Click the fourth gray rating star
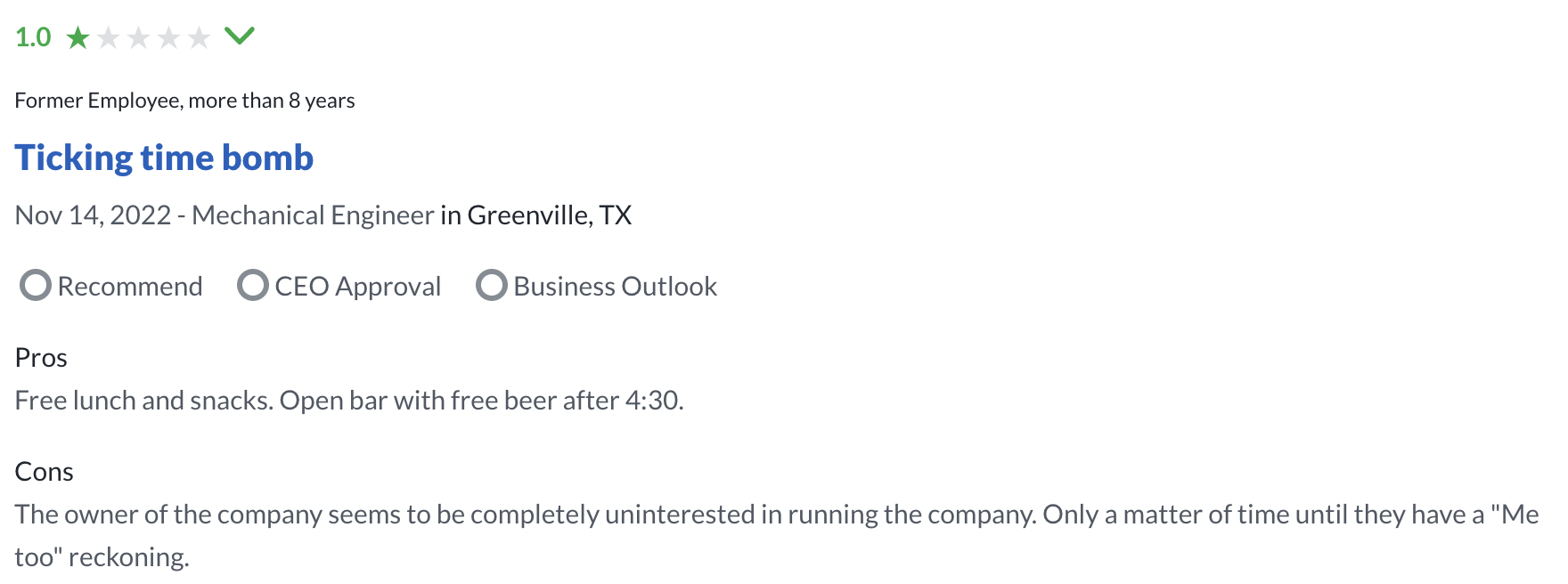Screen dimensions: 1568x584 click(169, 37)
